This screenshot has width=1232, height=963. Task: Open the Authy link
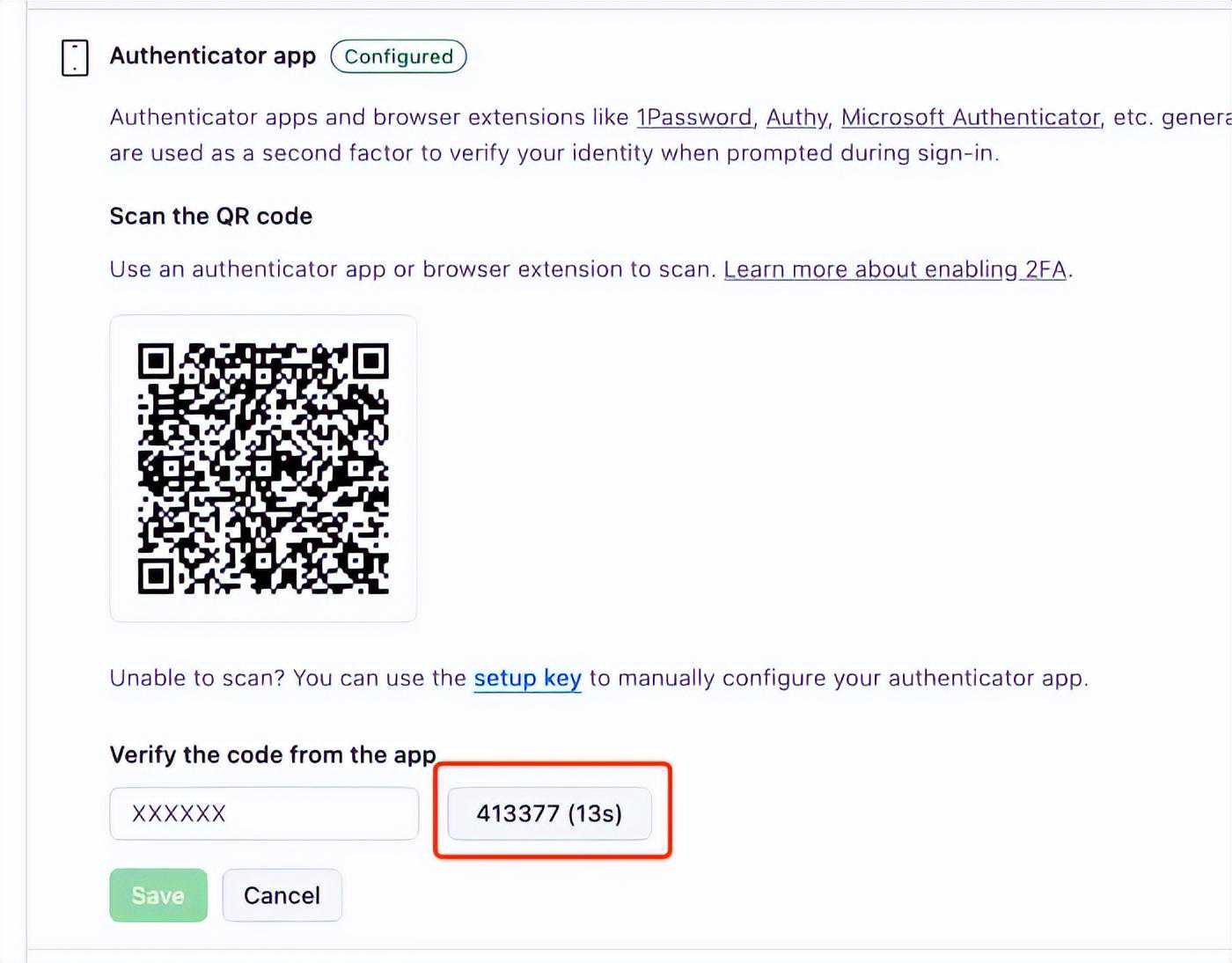[x=796, y=117]
